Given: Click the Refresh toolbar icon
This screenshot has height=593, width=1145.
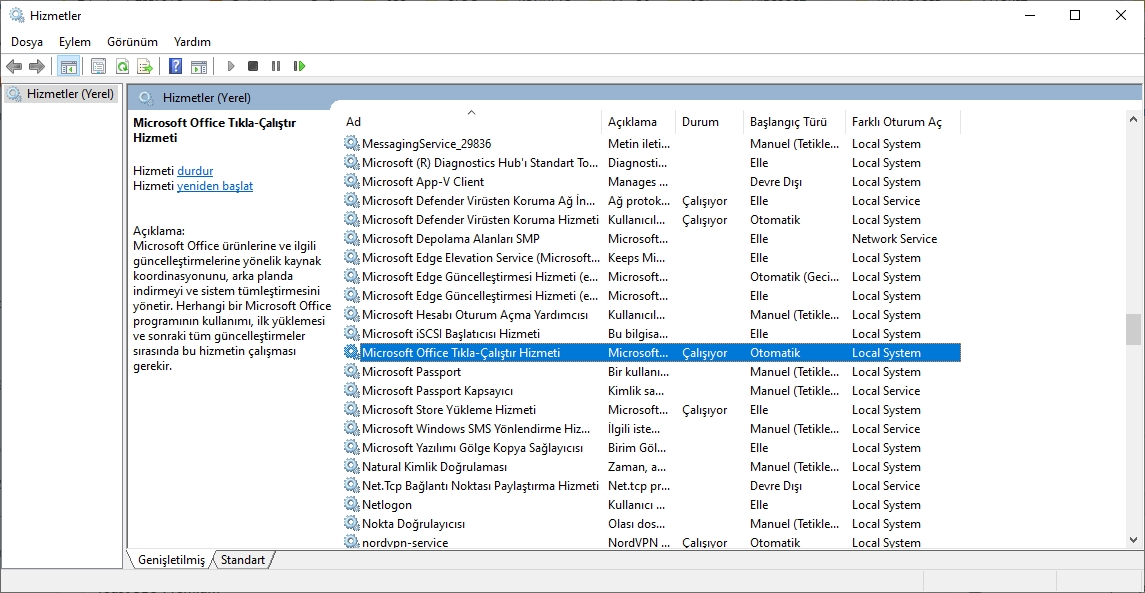Looking at the screenshot, I should (x=122, y=66).
